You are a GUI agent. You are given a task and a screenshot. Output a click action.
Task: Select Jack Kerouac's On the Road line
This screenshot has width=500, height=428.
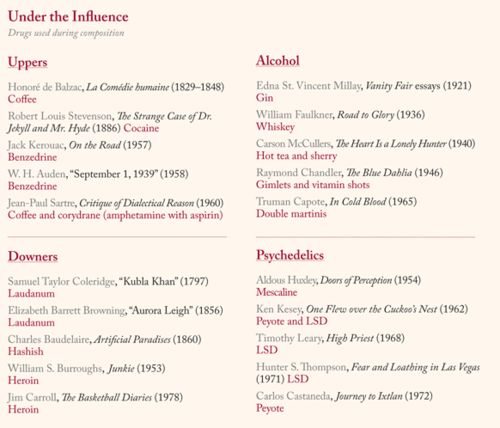pos(80,145)
